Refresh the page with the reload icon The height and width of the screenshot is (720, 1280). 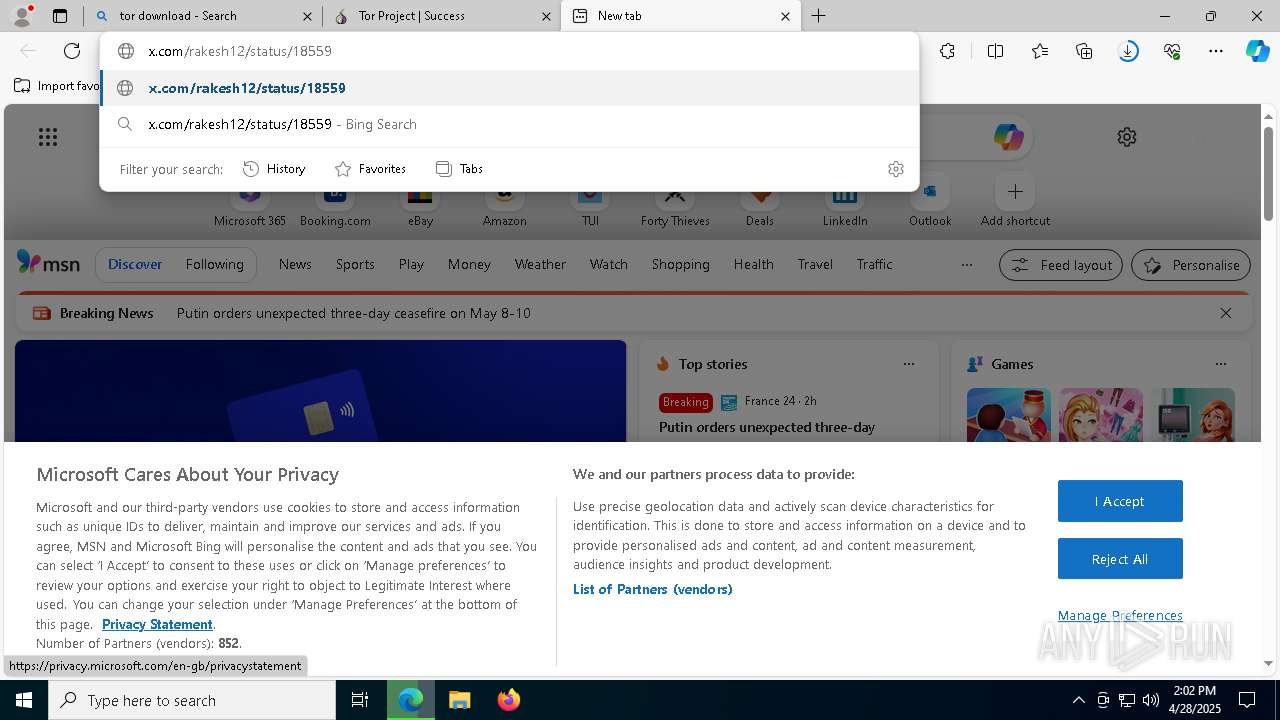click(72, 51)
